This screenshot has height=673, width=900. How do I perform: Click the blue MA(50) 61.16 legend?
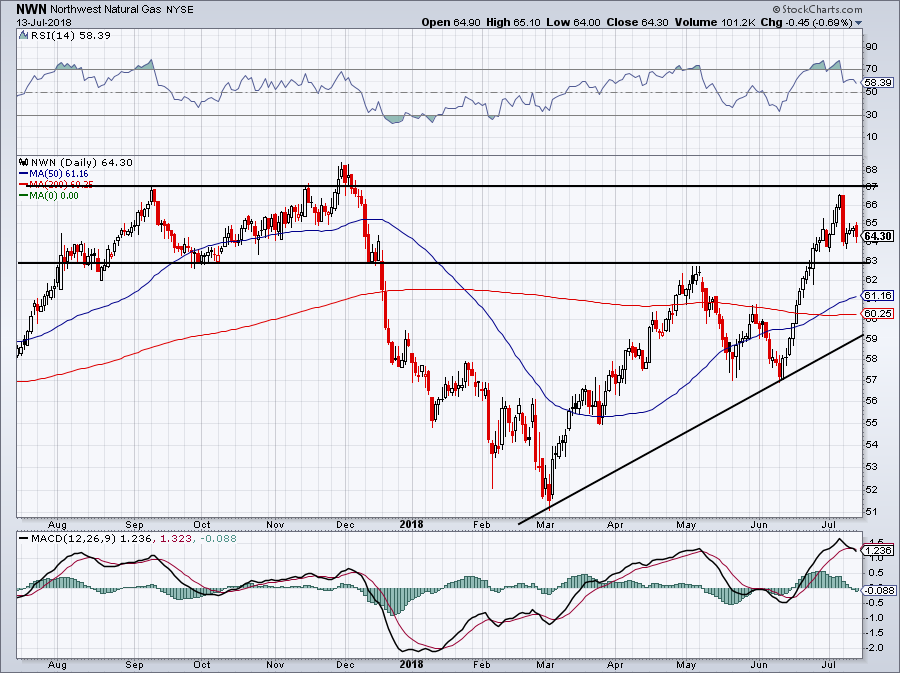point(53,173)
